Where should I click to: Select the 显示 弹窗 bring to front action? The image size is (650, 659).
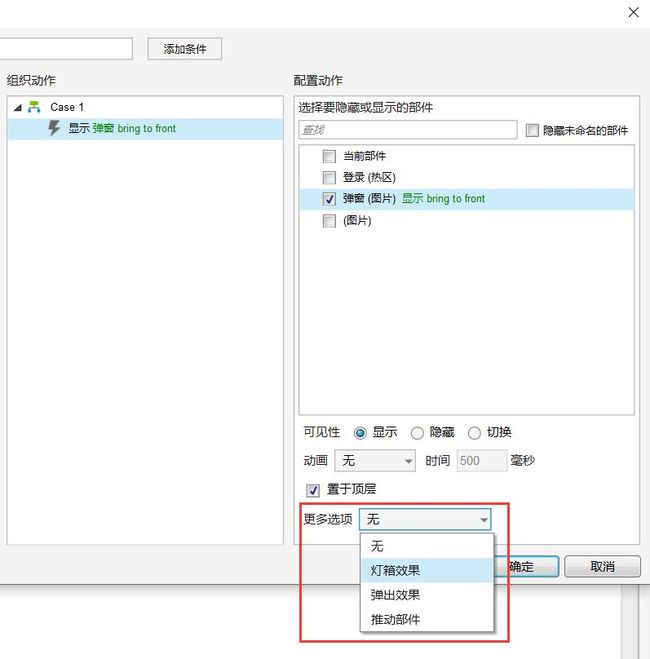click(145, 129)
